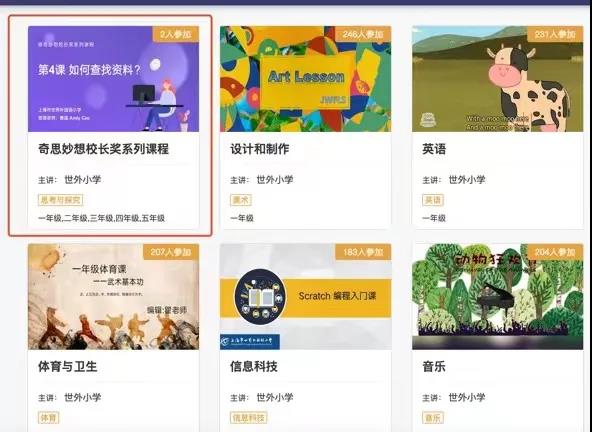This screenshot has width=592, height=432.
Task: Open the Scratch 编程入门课 thumbnail
Action: click(x=305, y=296)
